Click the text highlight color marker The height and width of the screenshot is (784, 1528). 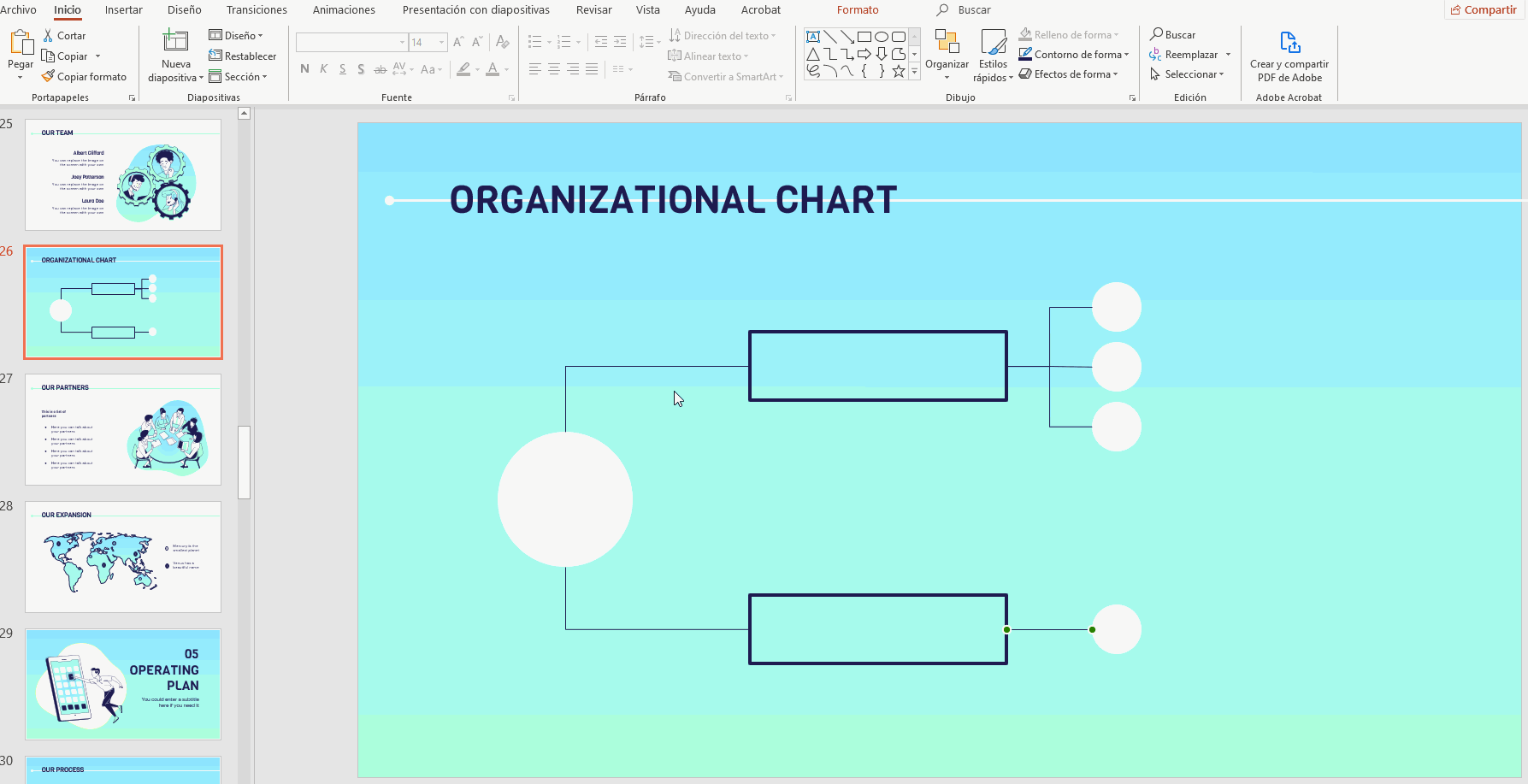463,69
